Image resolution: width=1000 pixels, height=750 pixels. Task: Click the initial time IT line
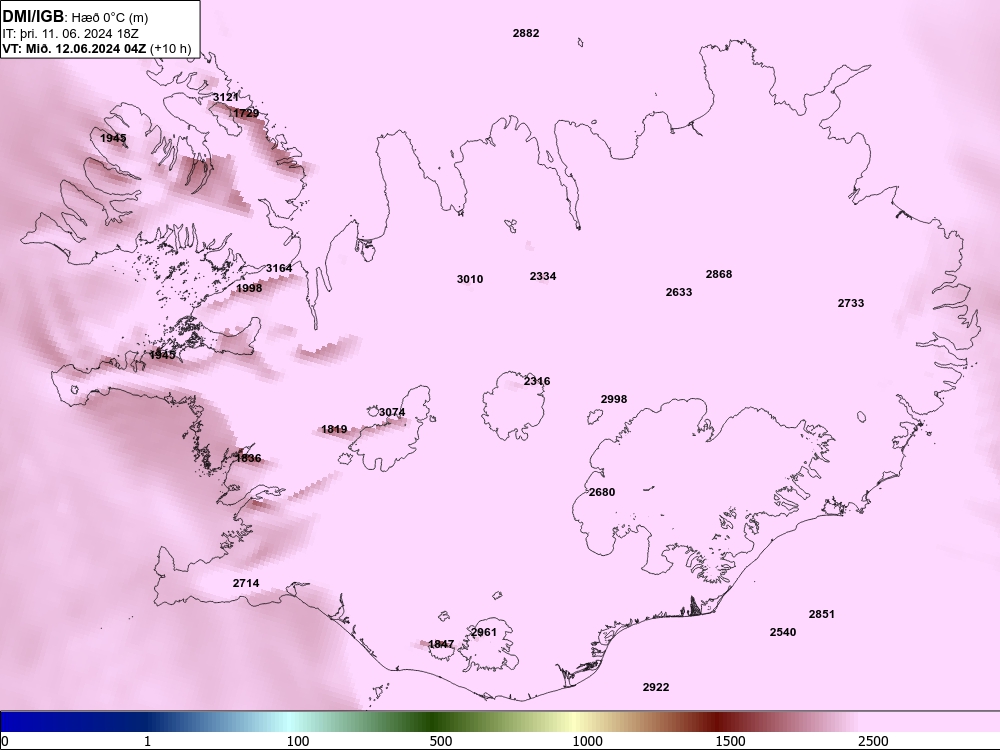[70, 33]
